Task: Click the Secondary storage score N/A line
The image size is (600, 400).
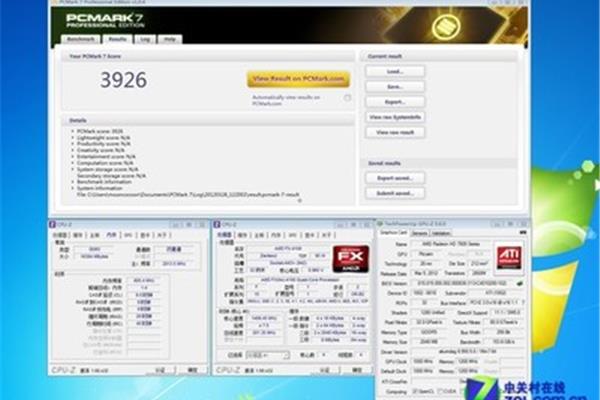Action: (111, 176)
